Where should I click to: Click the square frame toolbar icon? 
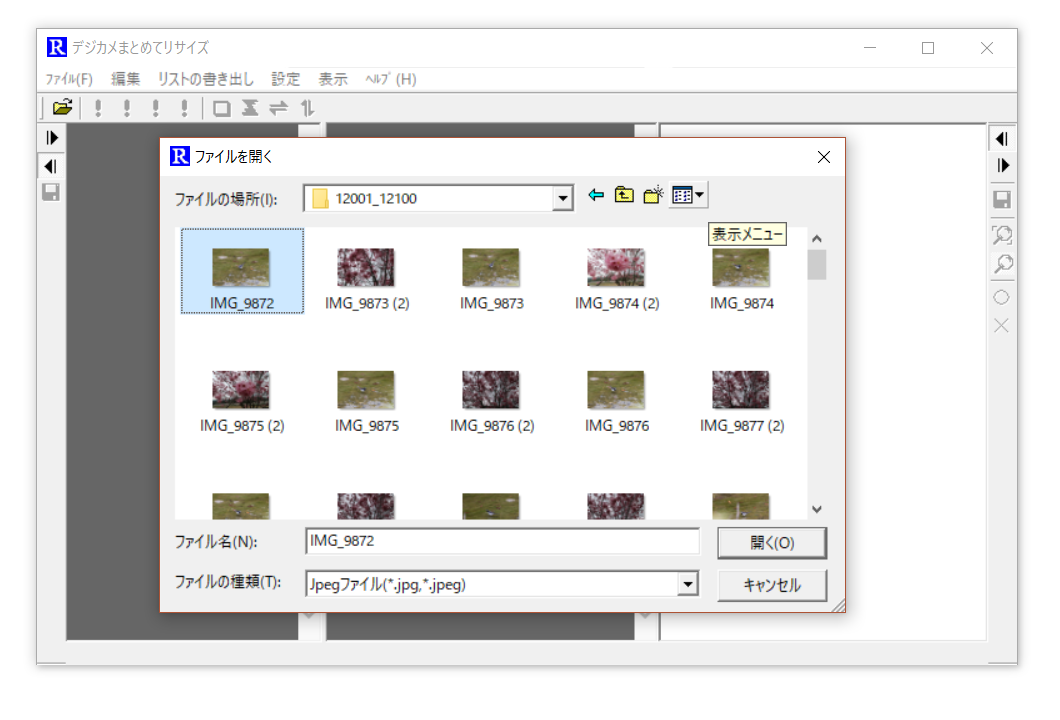pyautogui.click(x=222, y=108)
